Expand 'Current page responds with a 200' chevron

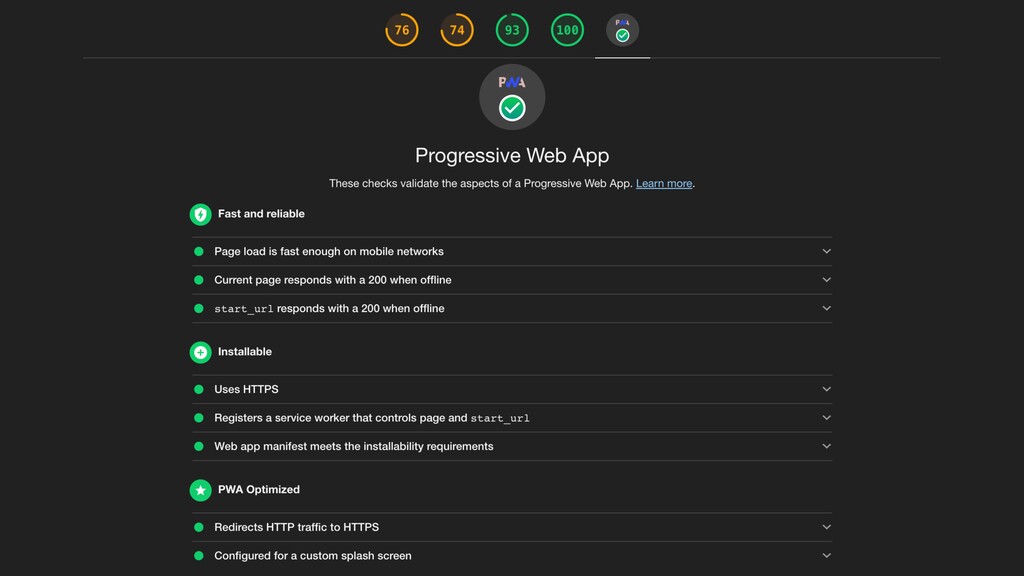point(826,280)
